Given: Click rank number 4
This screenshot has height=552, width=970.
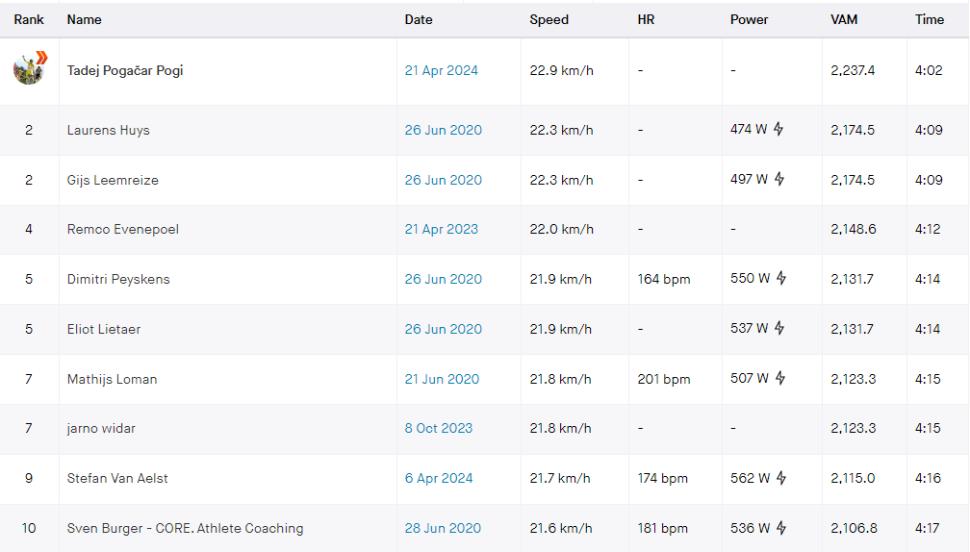Looking at the screenshot, I should [28, 229].
